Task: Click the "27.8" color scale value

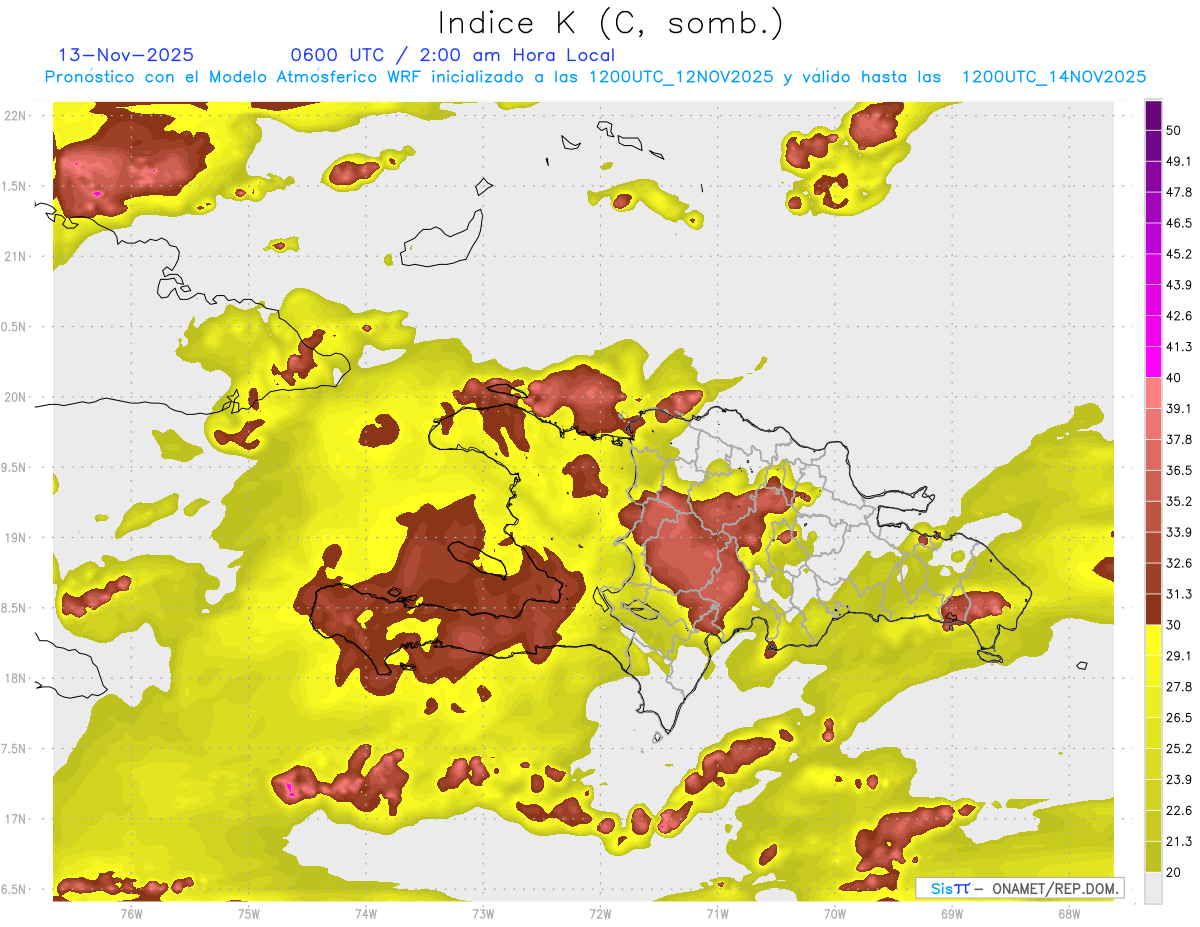Action: pos(1179,687)
